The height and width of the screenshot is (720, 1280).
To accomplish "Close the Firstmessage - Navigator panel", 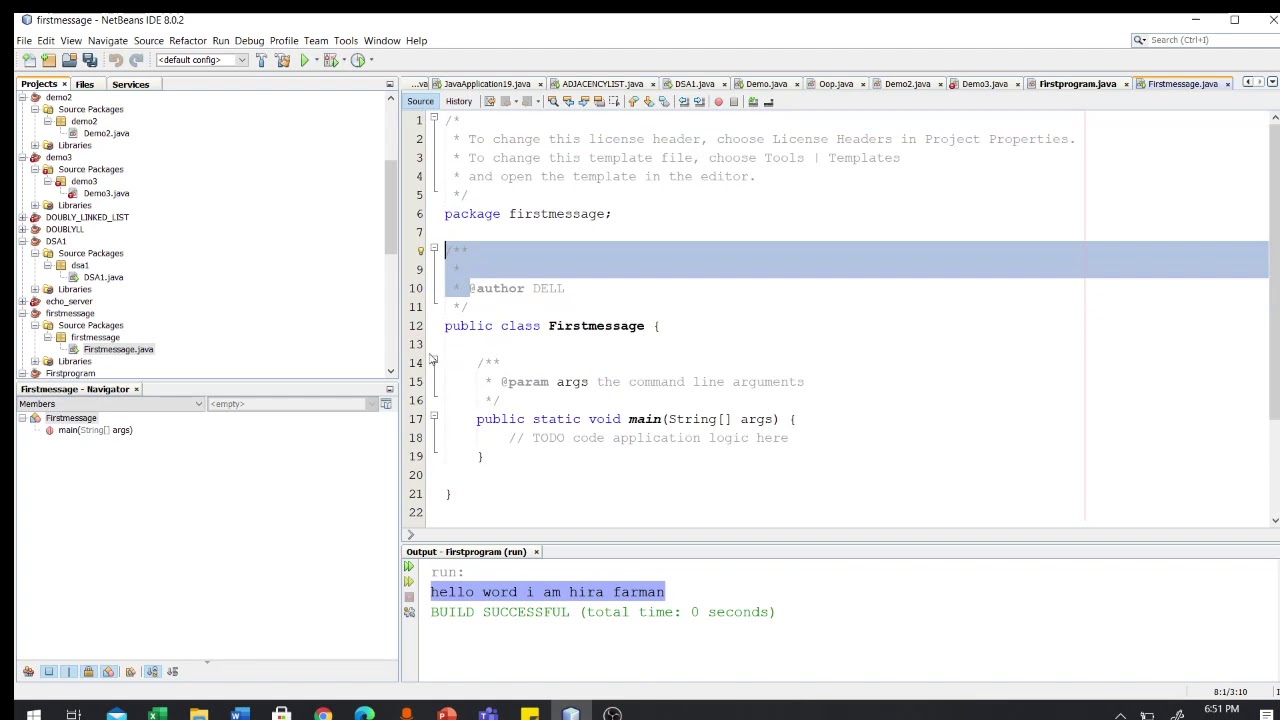I will pos(136,389).
